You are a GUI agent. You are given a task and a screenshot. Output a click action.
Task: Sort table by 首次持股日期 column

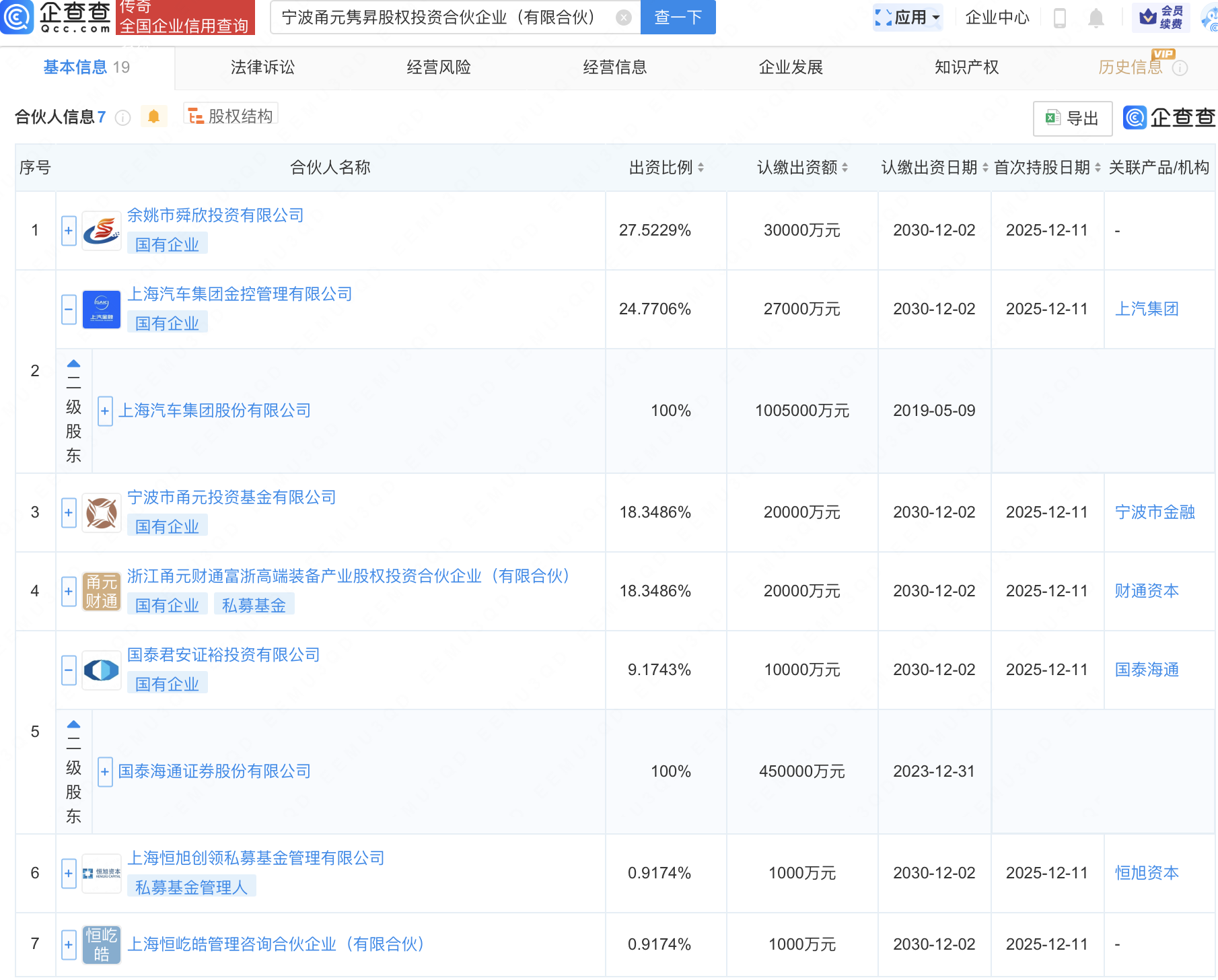point(1098,168)
